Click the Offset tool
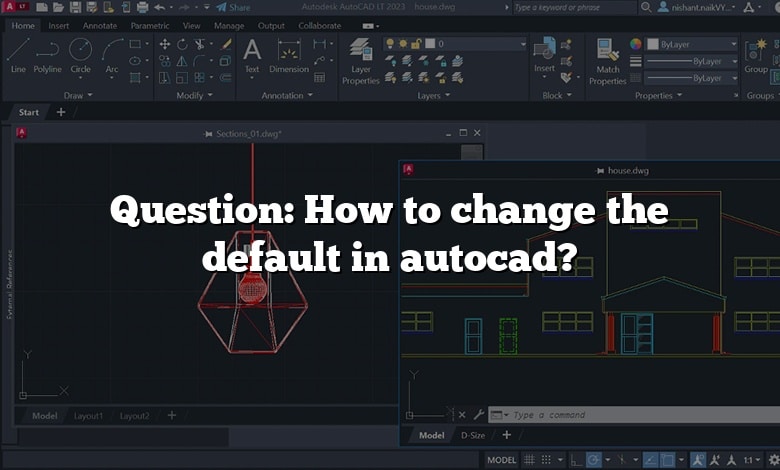The width and height of the screenshot is (780, 470). pyautogui.click(x=226, y=78)
